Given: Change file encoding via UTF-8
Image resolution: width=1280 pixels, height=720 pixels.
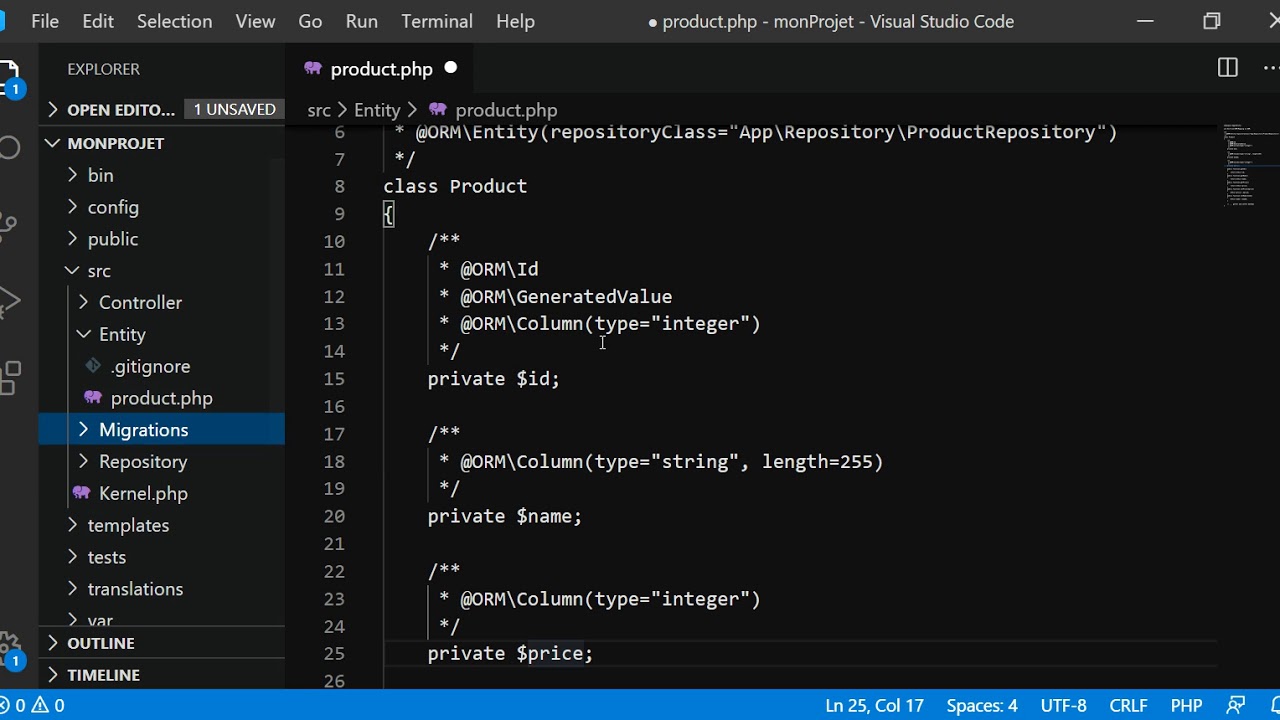Looking at the screenshot, I should point(1063,705).
